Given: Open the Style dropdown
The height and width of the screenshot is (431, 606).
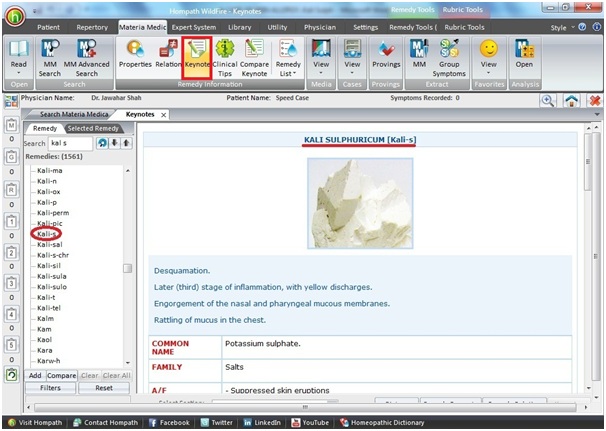Looking at the screenshot, I should click(x=563, y=28).
